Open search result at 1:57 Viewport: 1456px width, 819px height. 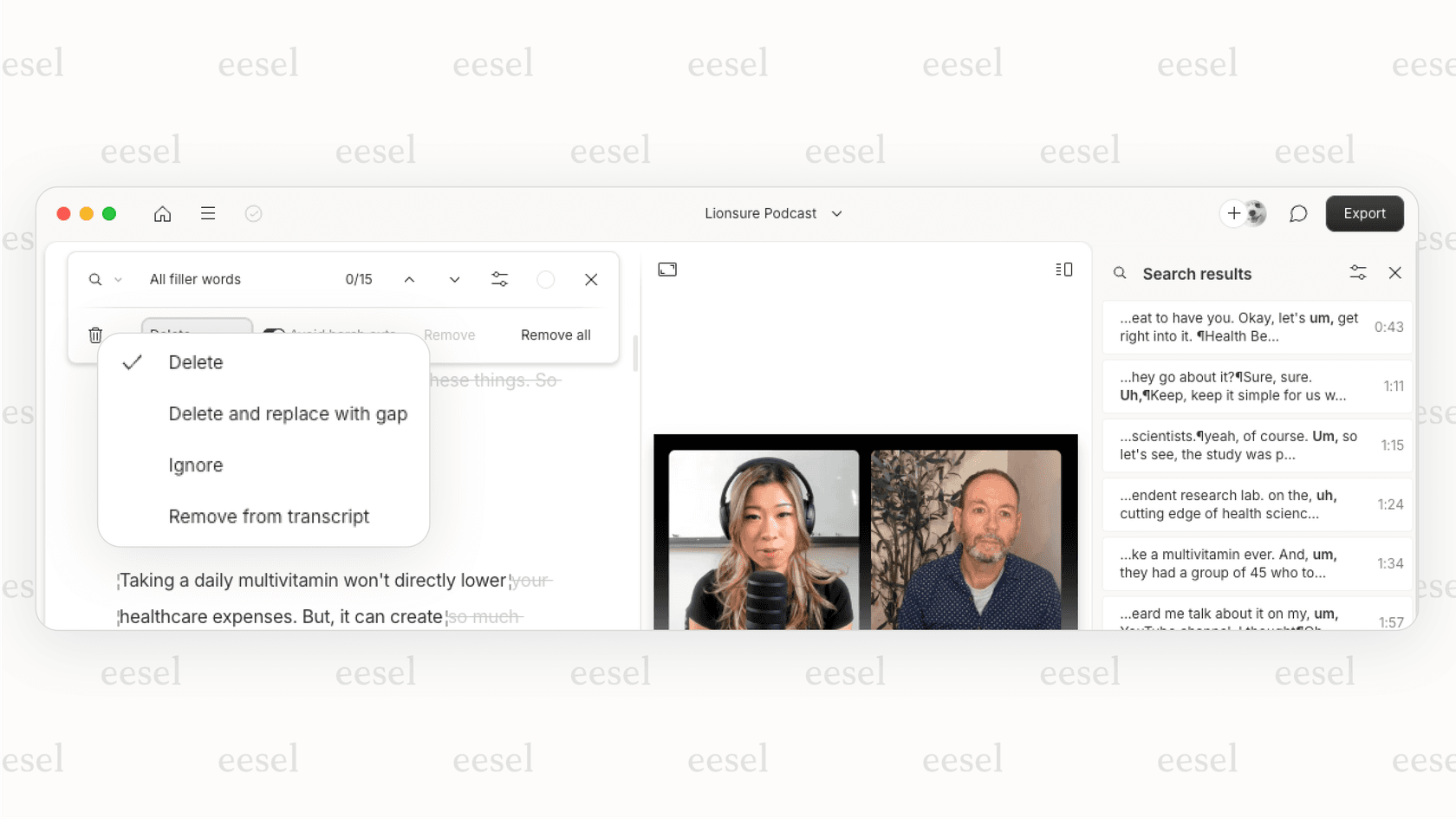click(1257, 614)
